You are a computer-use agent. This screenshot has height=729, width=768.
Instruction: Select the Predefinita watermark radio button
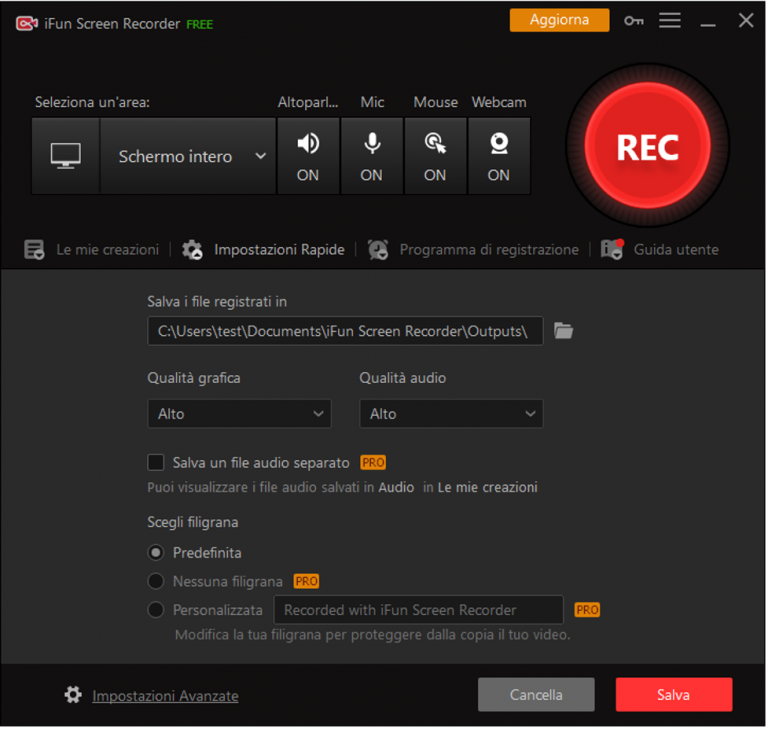tap(156, 553)
